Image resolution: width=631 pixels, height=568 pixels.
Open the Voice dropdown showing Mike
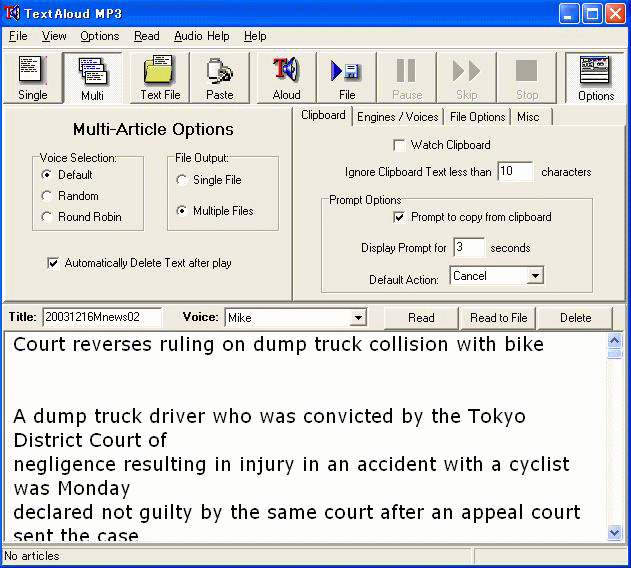pos(358,318)
